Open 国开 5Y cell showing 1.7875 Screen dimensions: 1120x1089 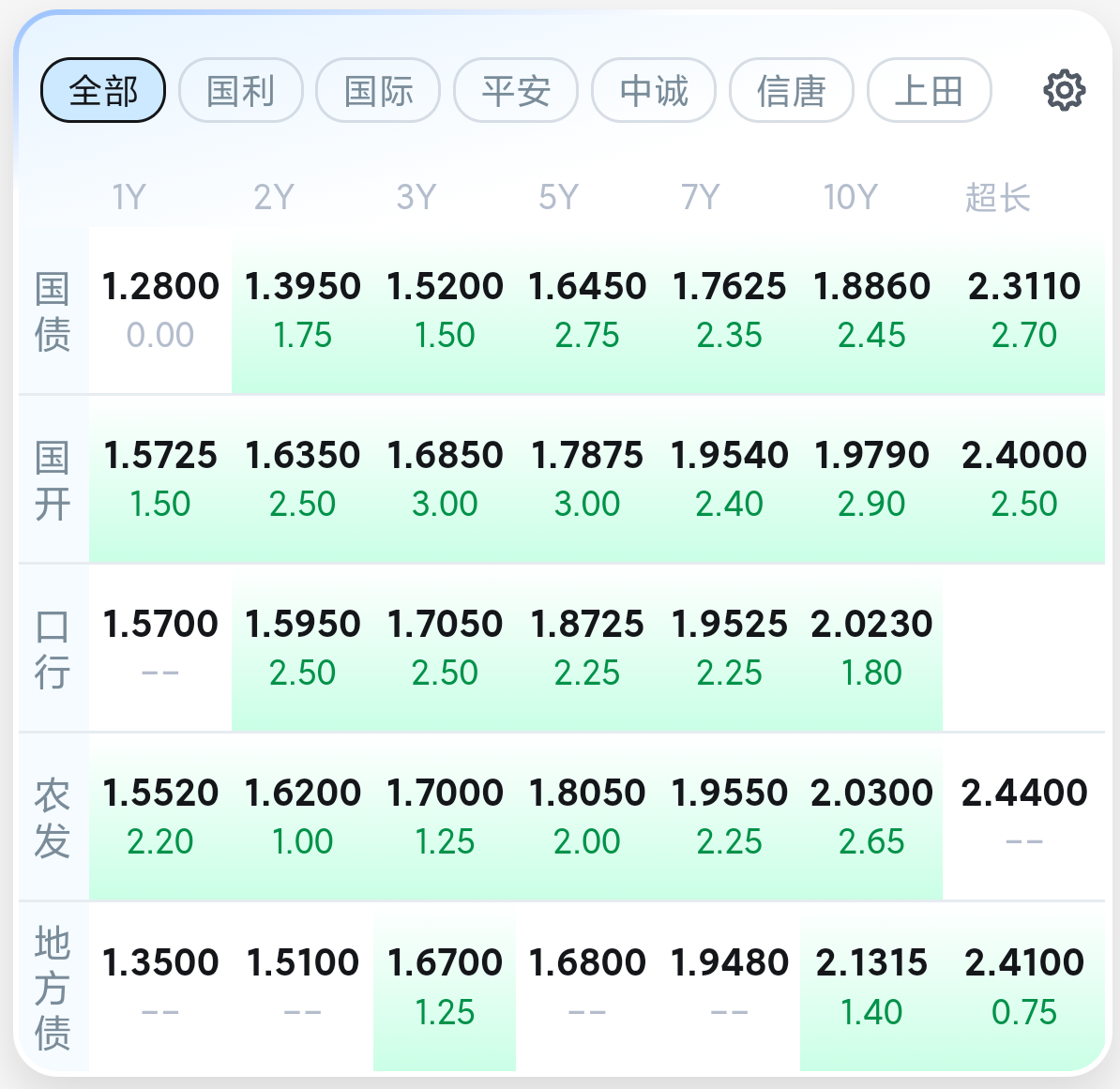point(587,478)
